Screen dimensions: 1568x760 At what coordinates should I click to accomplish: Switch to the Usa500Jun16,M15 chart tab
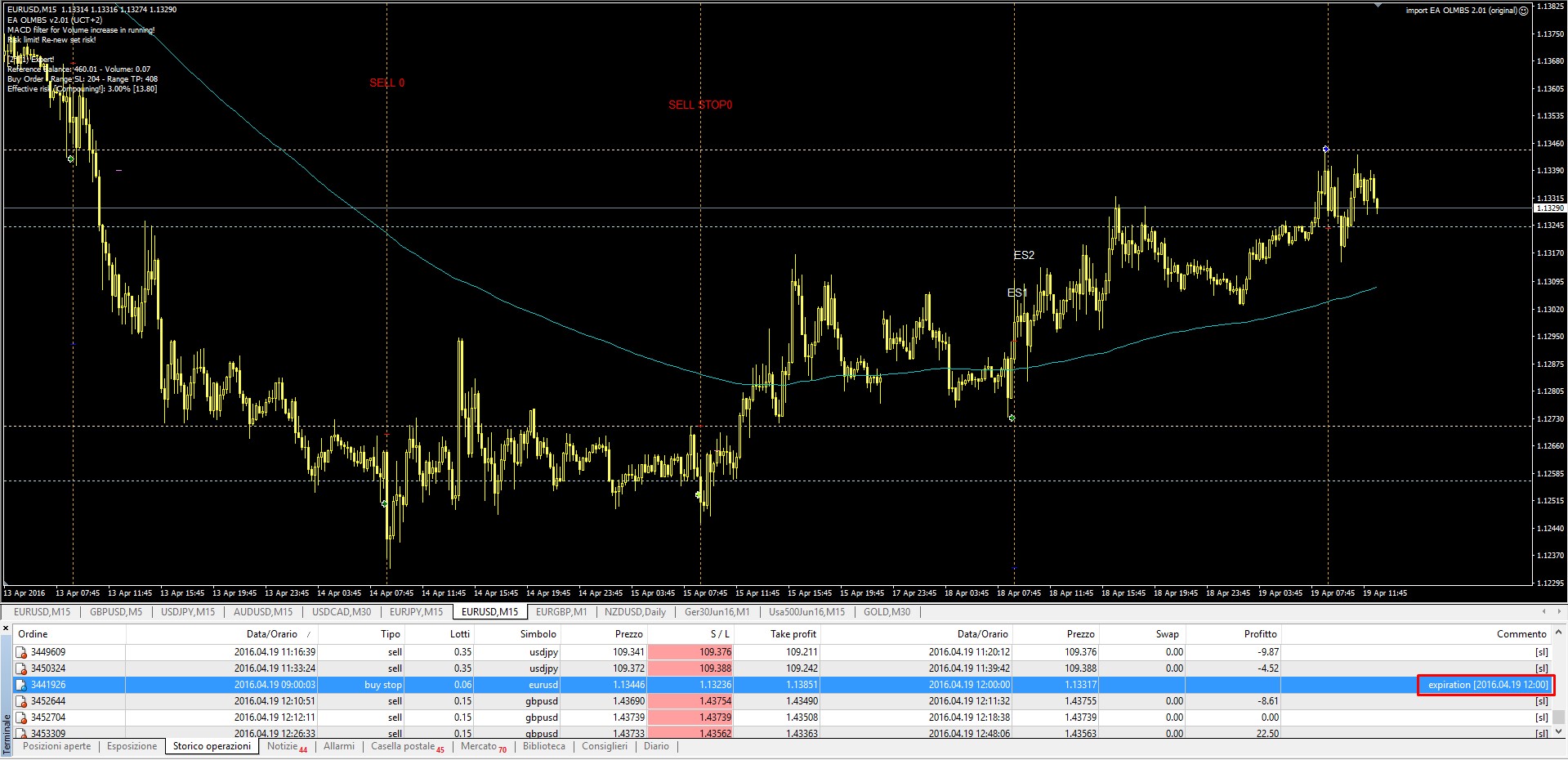coord(807,612)
